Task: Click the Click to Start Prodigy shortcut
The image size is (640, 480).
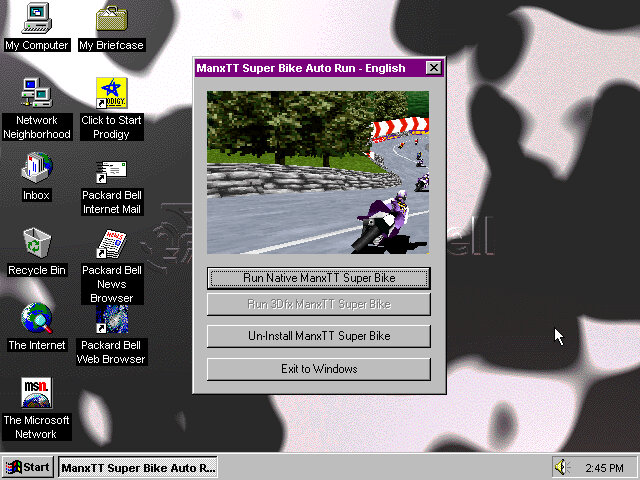Action: click(x=111, y=94)
